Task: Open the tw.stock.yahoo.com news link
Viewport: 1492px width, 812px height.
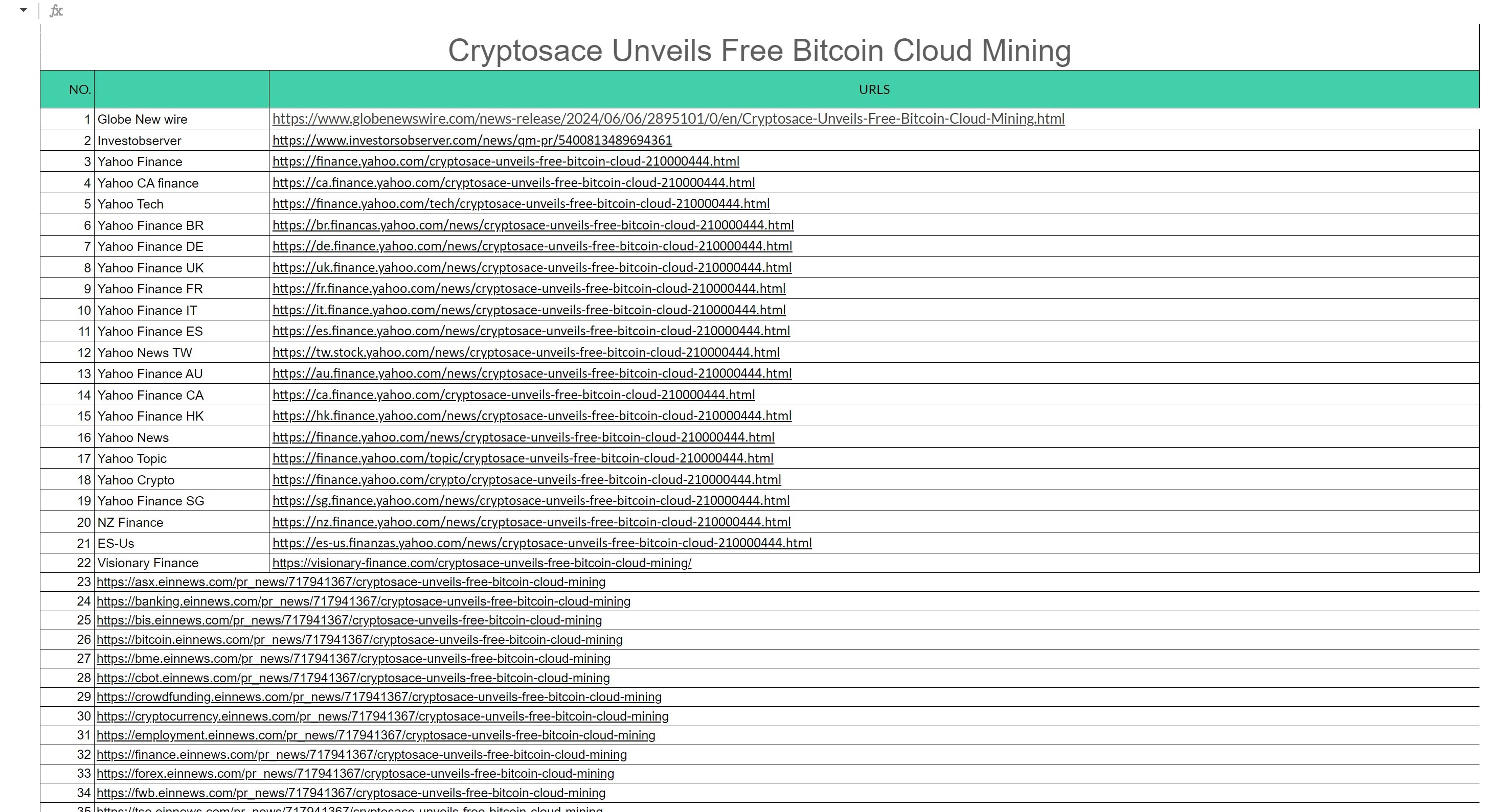Action: (525, 353)
